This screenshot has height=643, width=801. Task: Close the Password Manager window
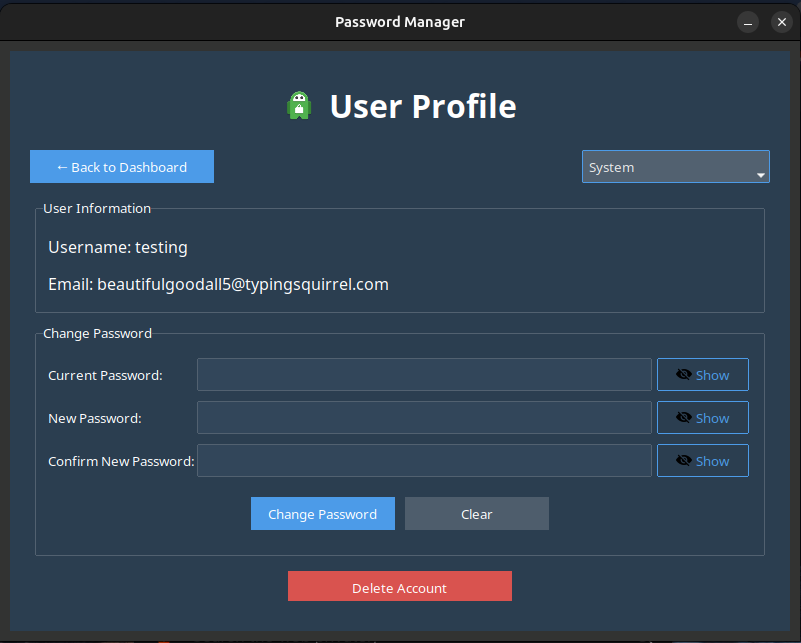click(781, 22)
